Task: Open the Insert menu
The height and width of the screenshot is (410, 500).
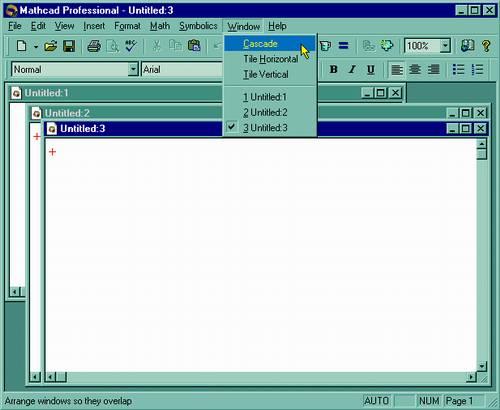Action: pyautogui.click(x=94, y=26)
